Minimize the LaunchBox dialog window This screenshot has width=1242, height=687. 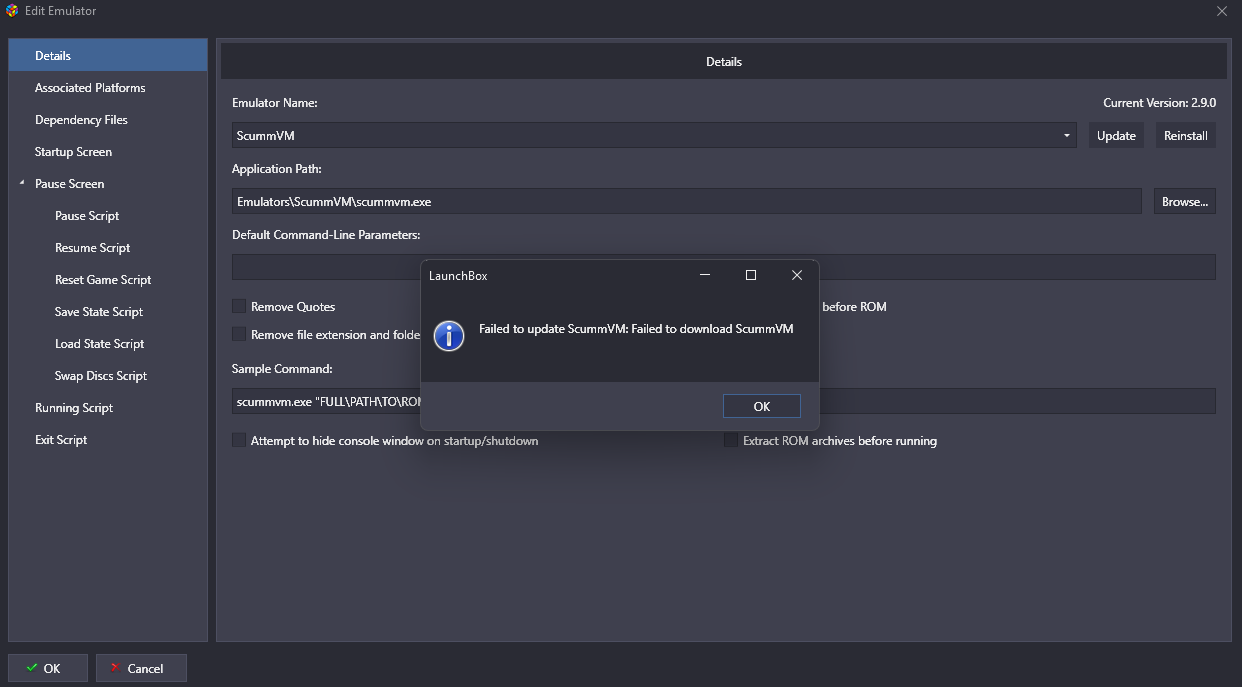pyautogui.click(x=705, y=275)
